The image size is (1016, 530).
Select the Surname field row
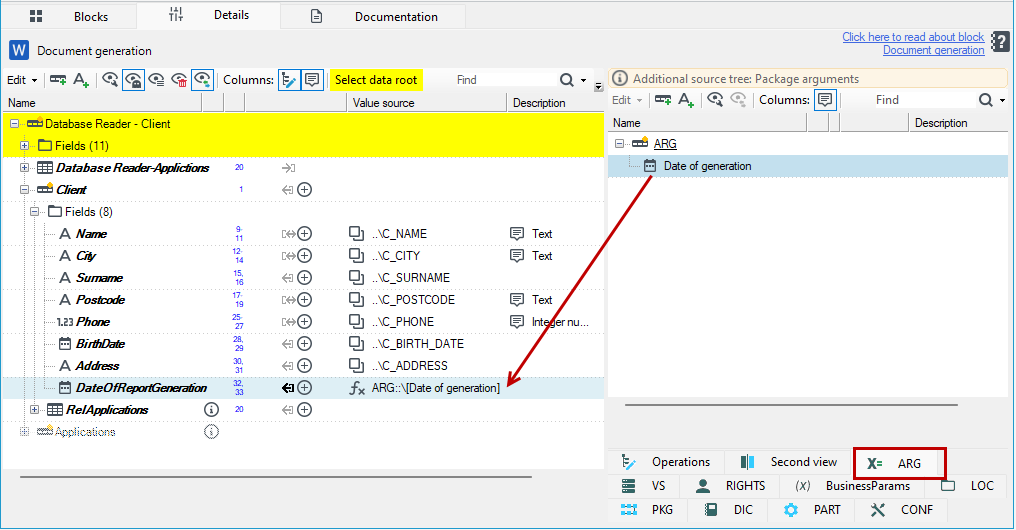(303, 277)
